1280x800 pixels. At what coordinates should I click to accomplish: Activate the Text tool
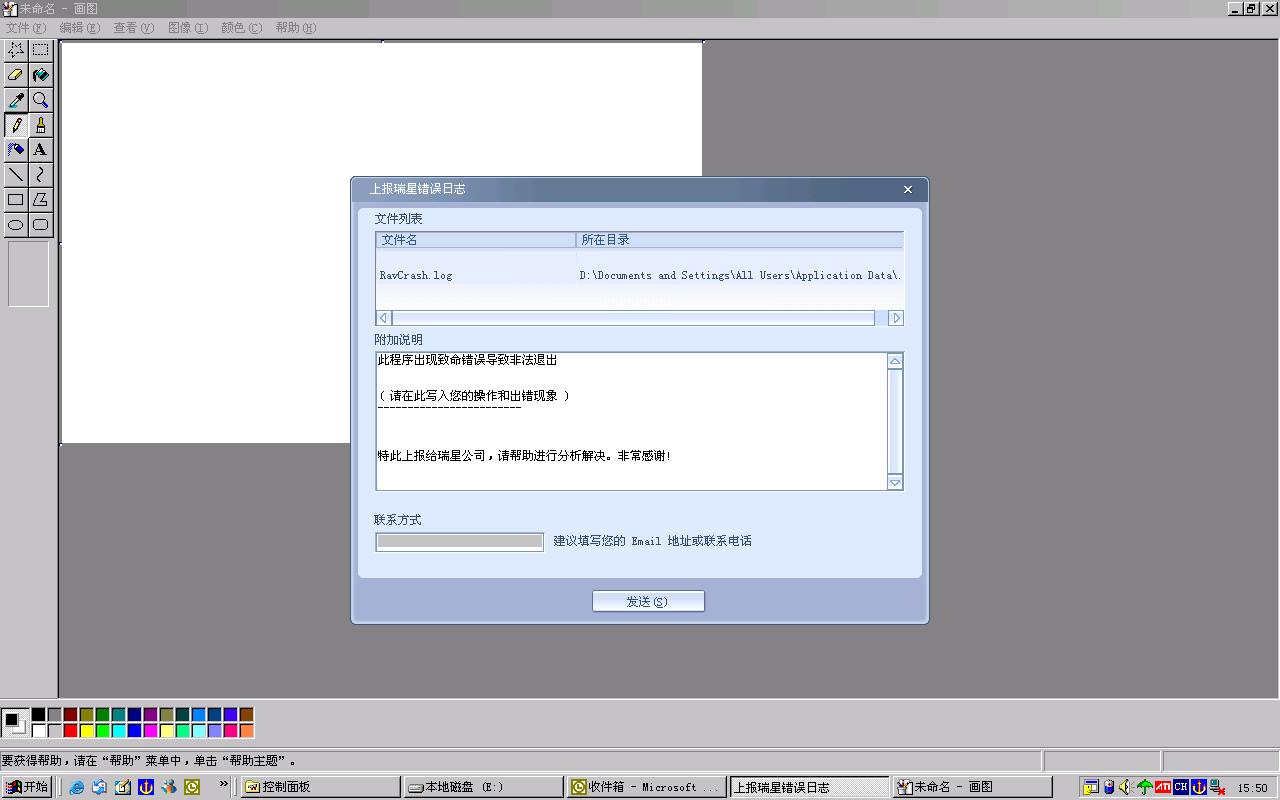pos(40,149)
